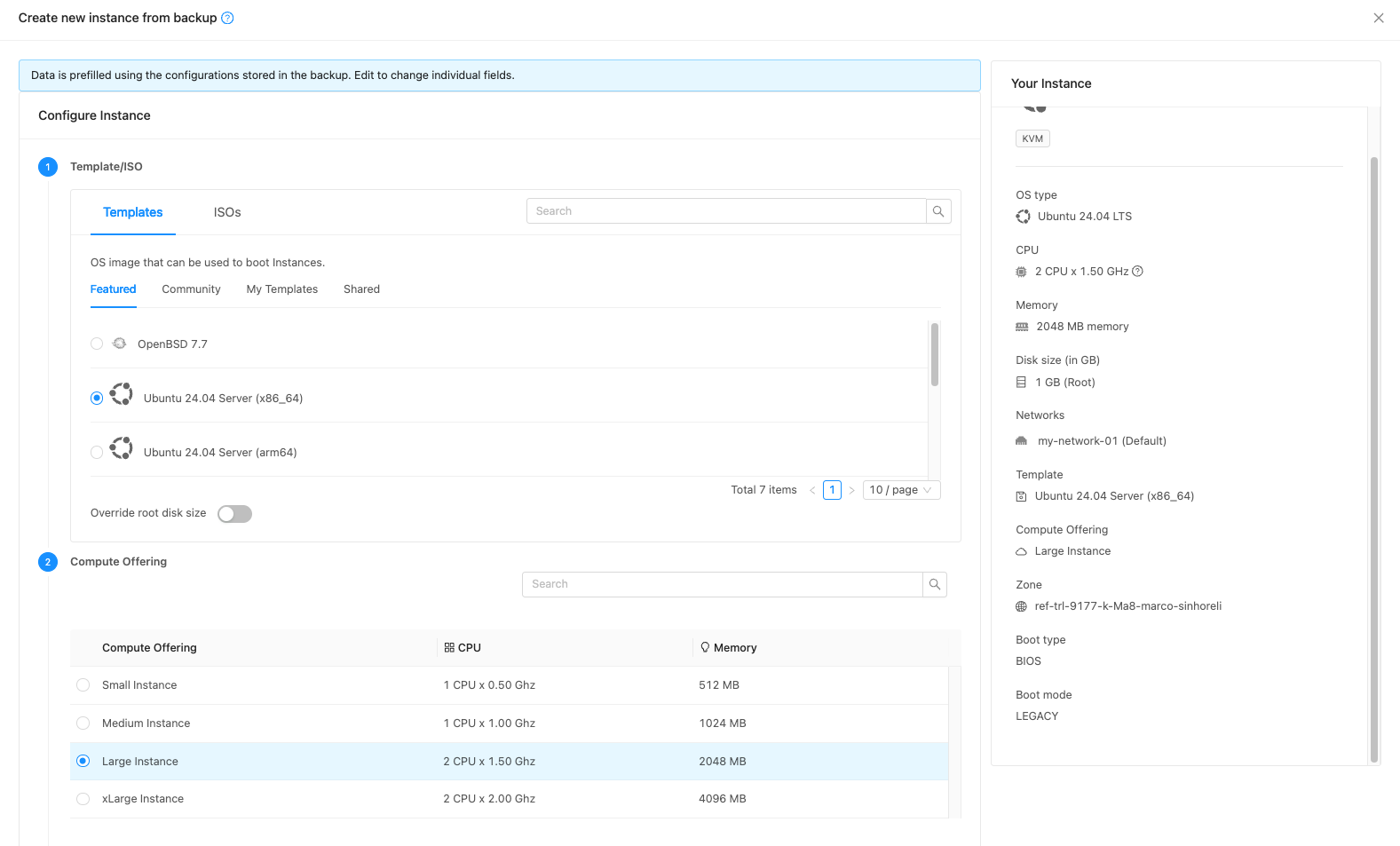The height and width of the screenshot is (846, 1400).
Task: Select Ubuntu 24.04 Server (arm64) radio
Action: click(x=97, y=452)
